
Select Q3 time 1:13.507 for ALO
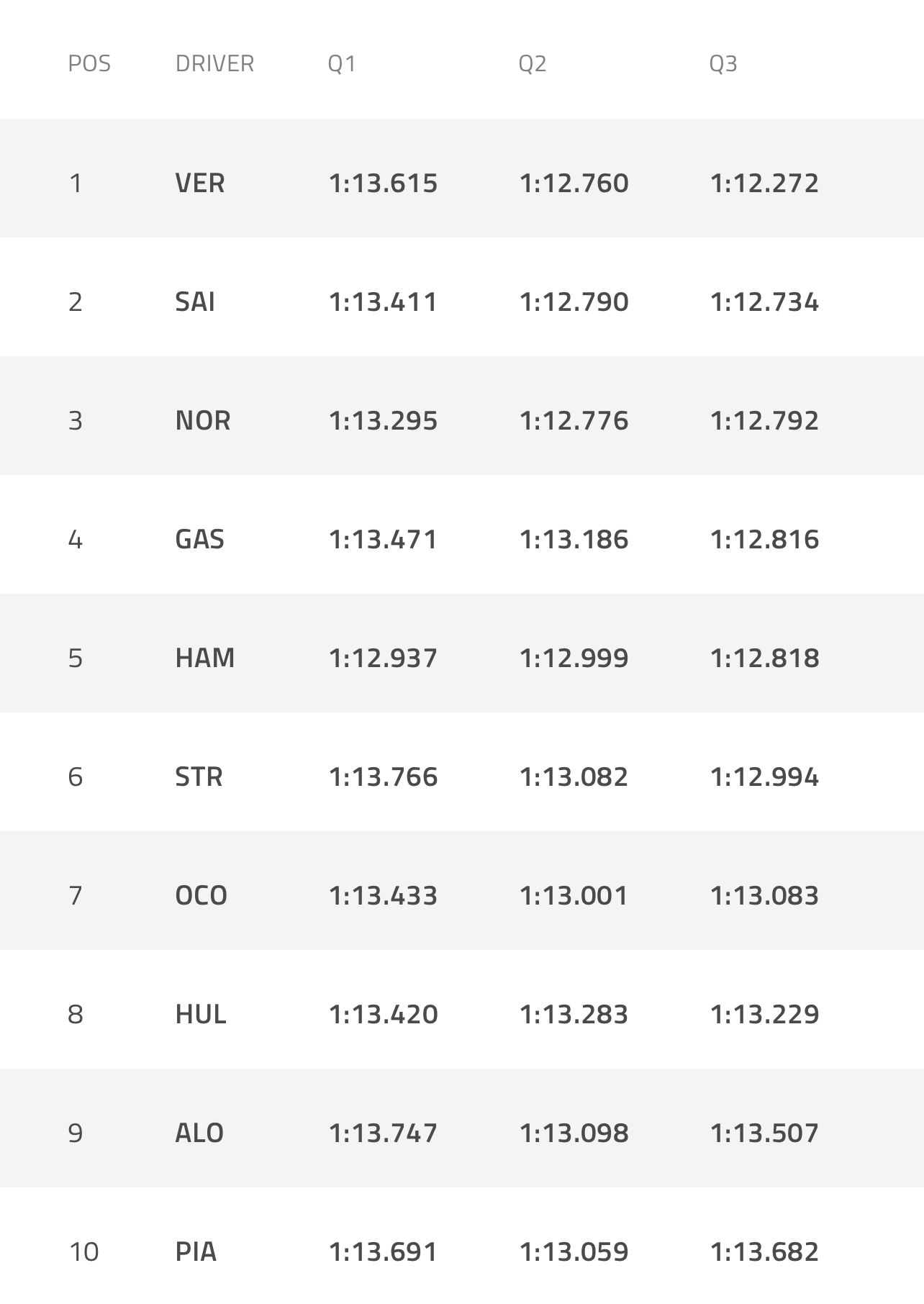(x=764, y=1133)
